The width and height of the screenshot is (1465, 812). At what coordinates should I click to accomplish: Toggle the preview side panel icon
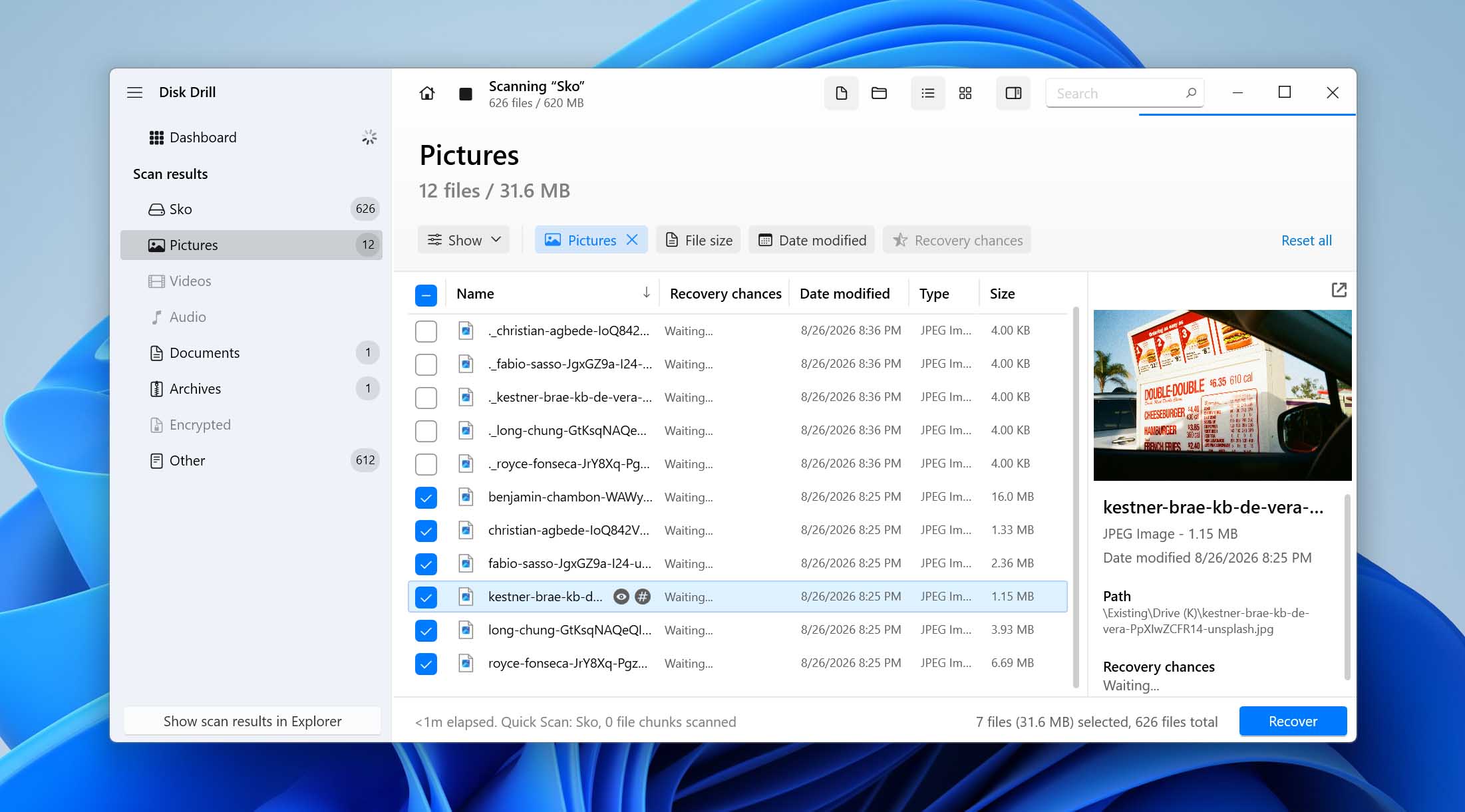point(1013,93)
